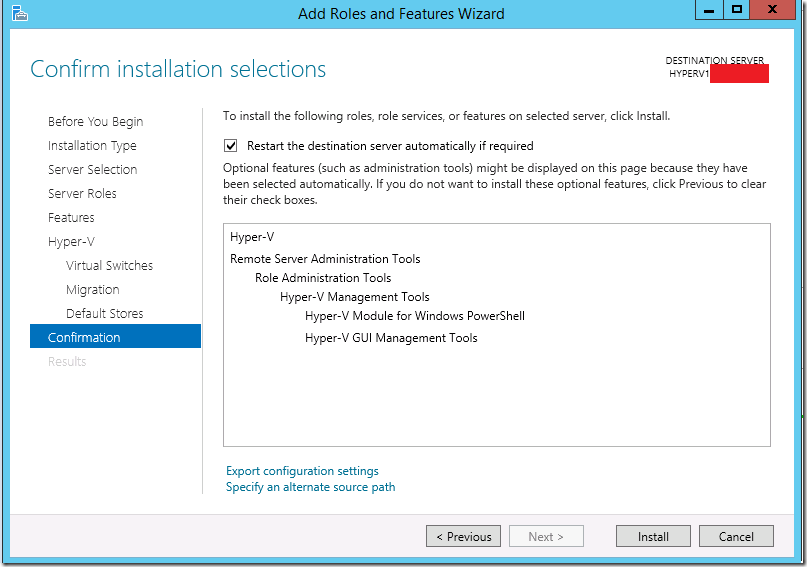807x567 pixels.
Task: Click the Confirm installation selections heading
Action: pyautogui.click(x=178, y=69)
